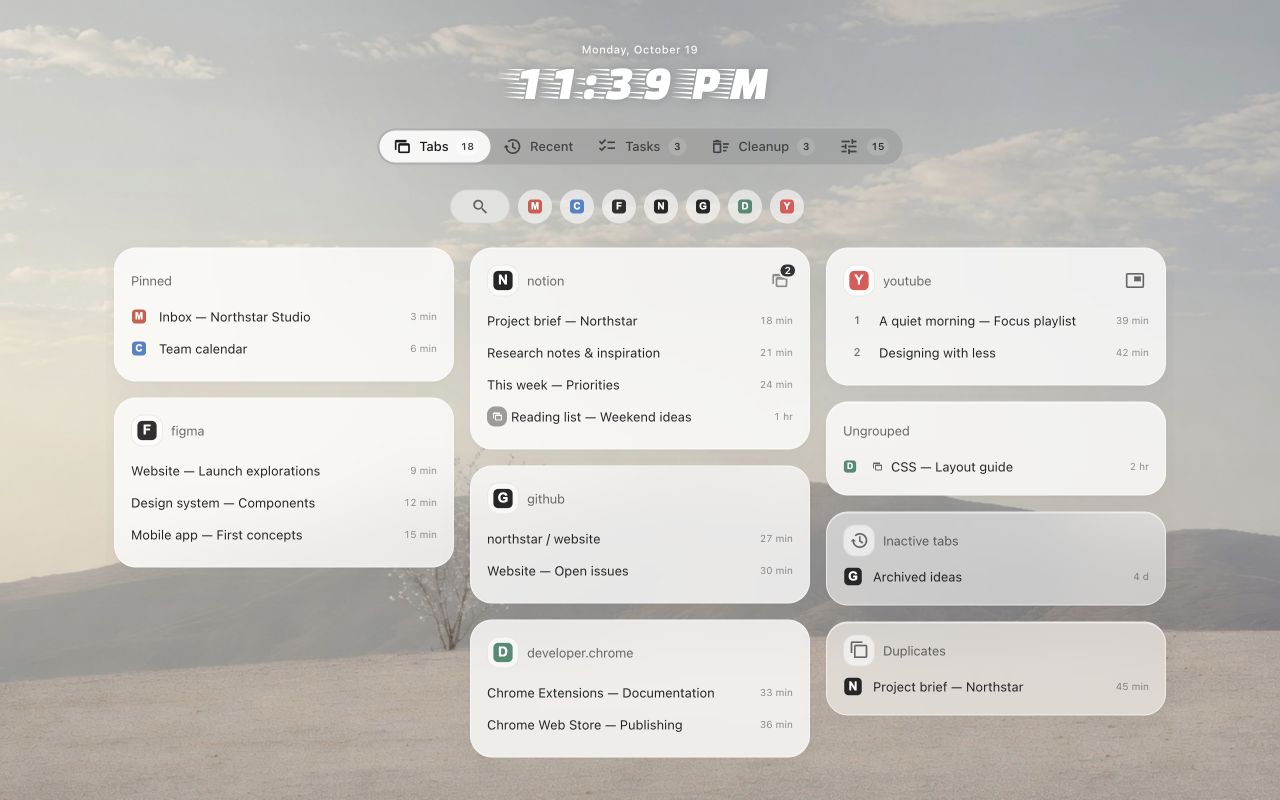Open Website — Launch explorations tab

pyautogui.click(x=284, y=471)
